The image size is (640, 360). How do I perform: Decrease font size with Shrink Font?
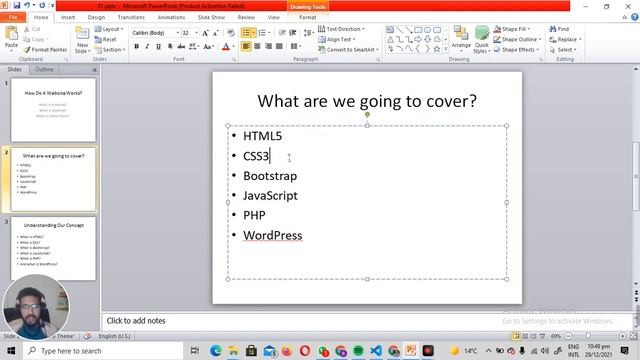click(x=216, y=33)
